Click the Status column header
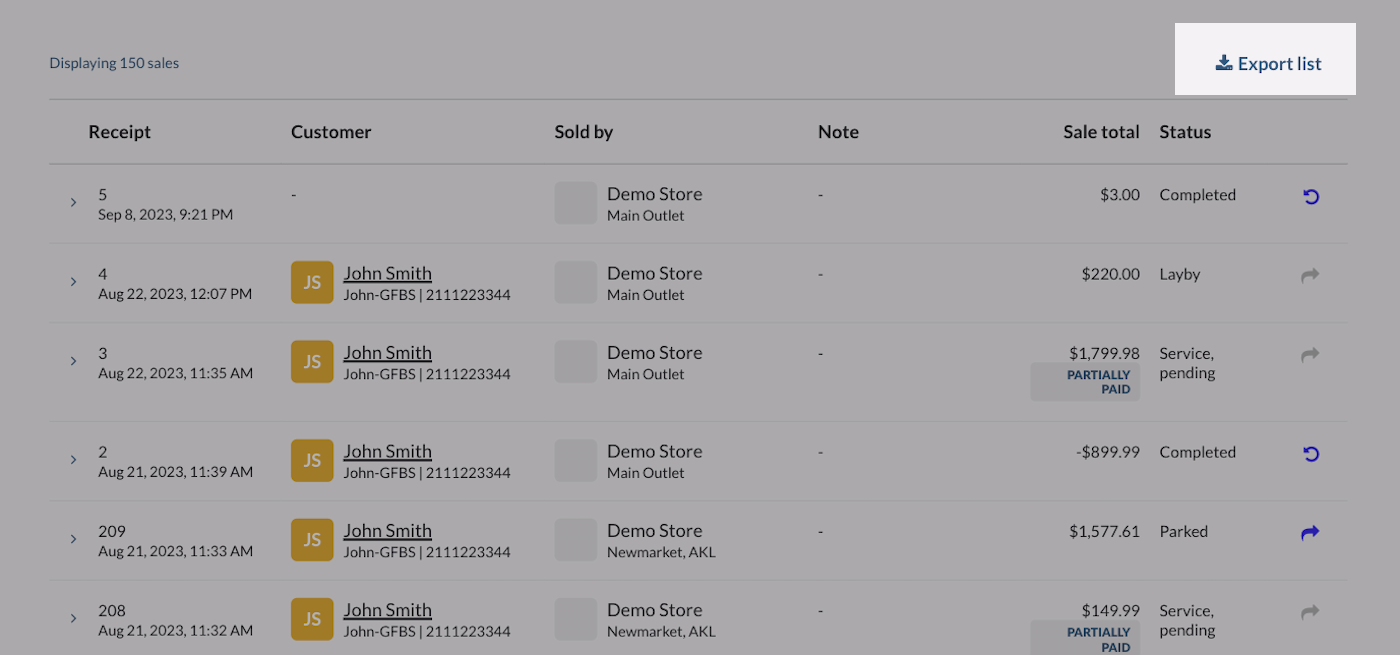 [1185, 131]
